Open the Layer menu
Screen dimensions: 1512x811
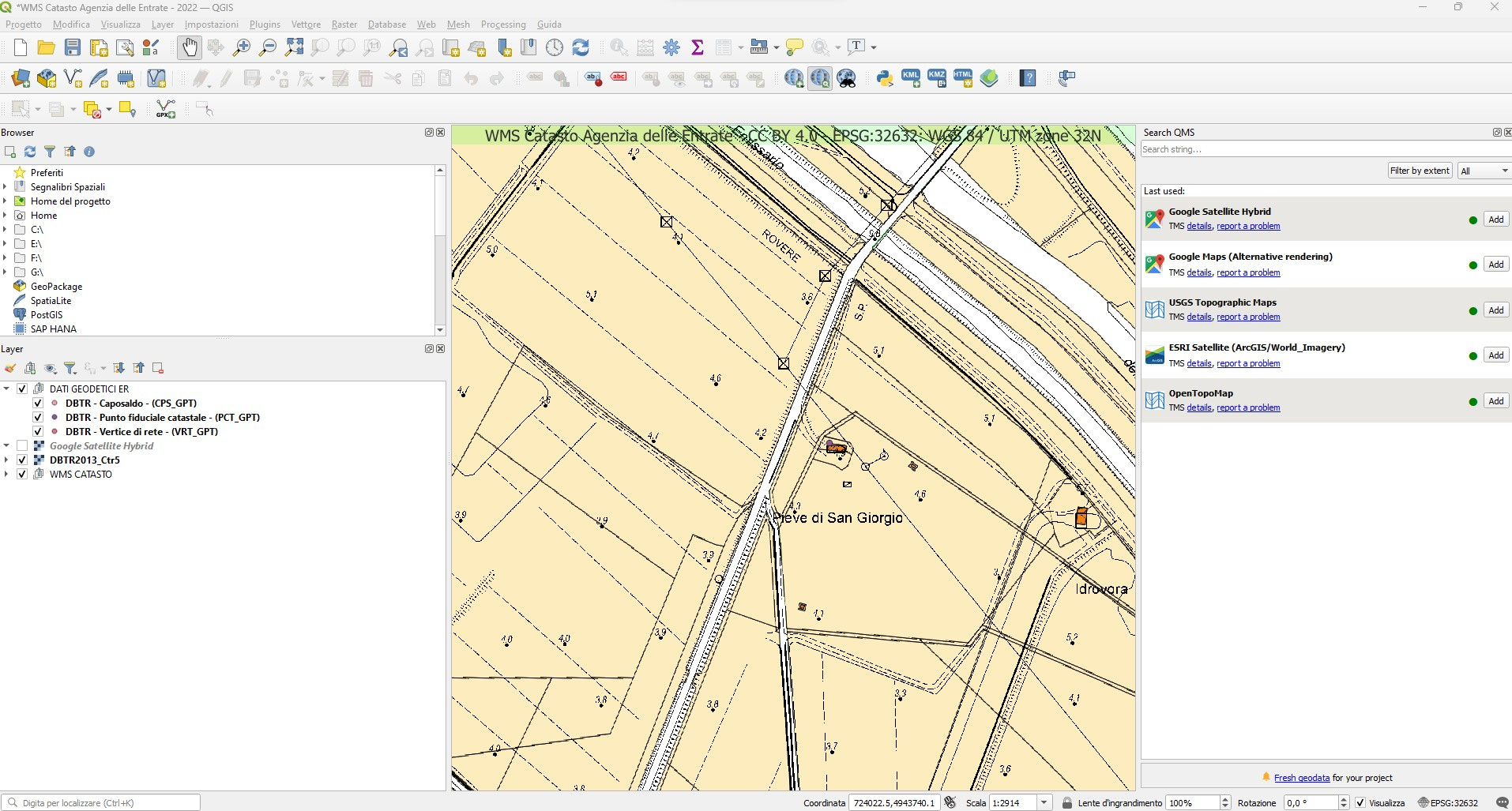(163, 24)
